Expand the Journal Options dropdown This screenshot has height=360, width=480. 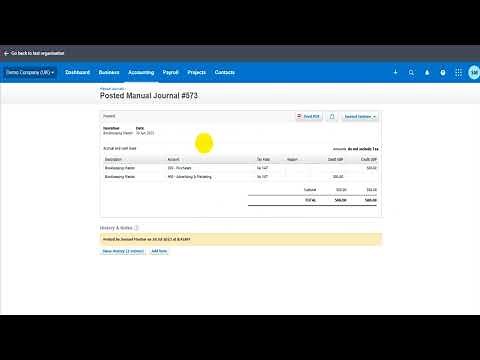(x=360, y=116)
